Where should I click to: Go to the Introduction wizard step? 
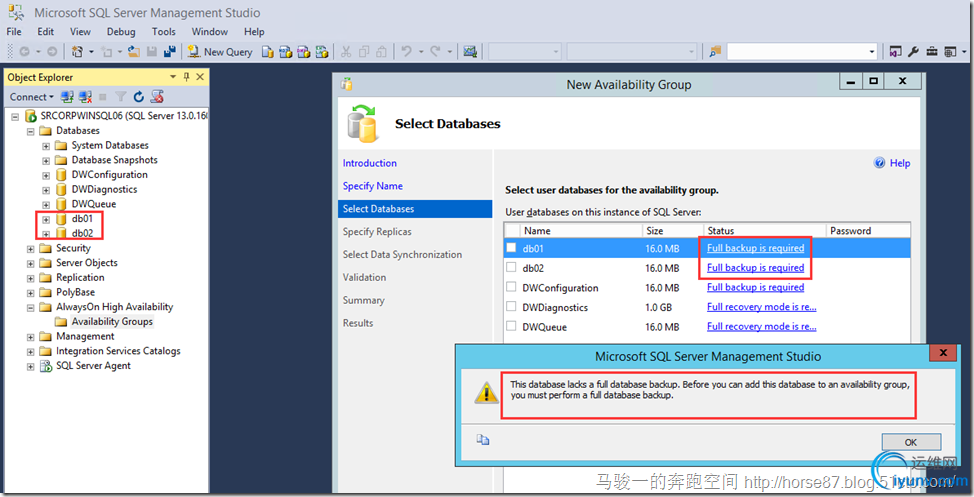point(370,163)
